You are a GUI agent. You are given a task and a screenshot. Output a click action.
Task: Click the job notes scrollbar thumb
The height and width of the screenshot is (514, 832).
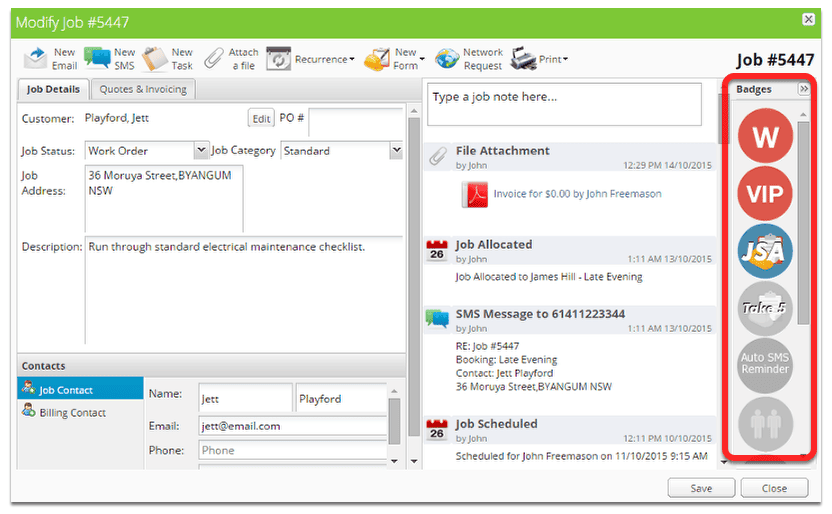click(x=722, y=118)
